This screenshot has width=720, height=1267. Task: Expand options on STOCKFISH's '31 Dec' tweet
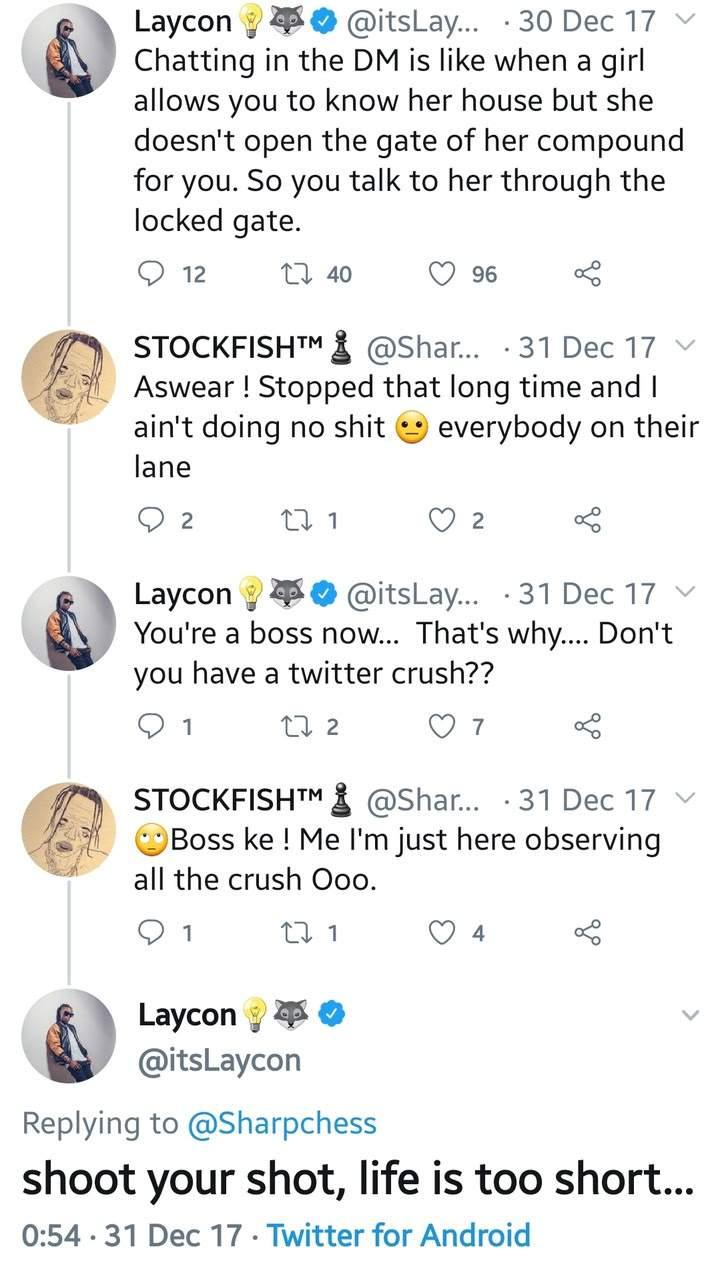pyautogui.click(x=684, y=345)
